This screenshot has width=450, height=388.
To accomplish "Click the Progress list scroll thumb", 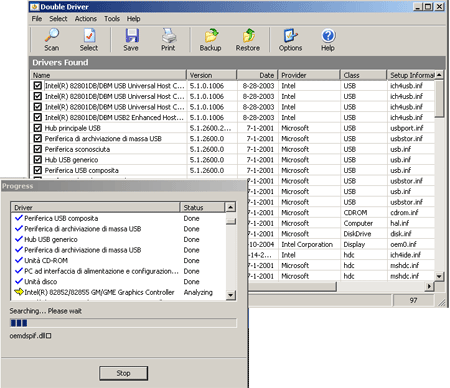I will click(x=231, y=221).
